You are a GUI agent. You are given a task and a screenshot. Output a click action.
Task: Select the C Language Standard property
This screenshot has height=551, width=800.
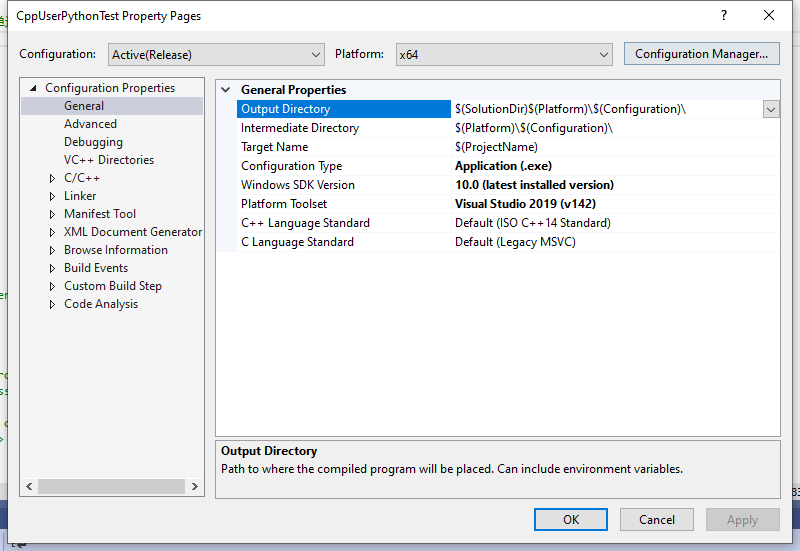[297, 242]
